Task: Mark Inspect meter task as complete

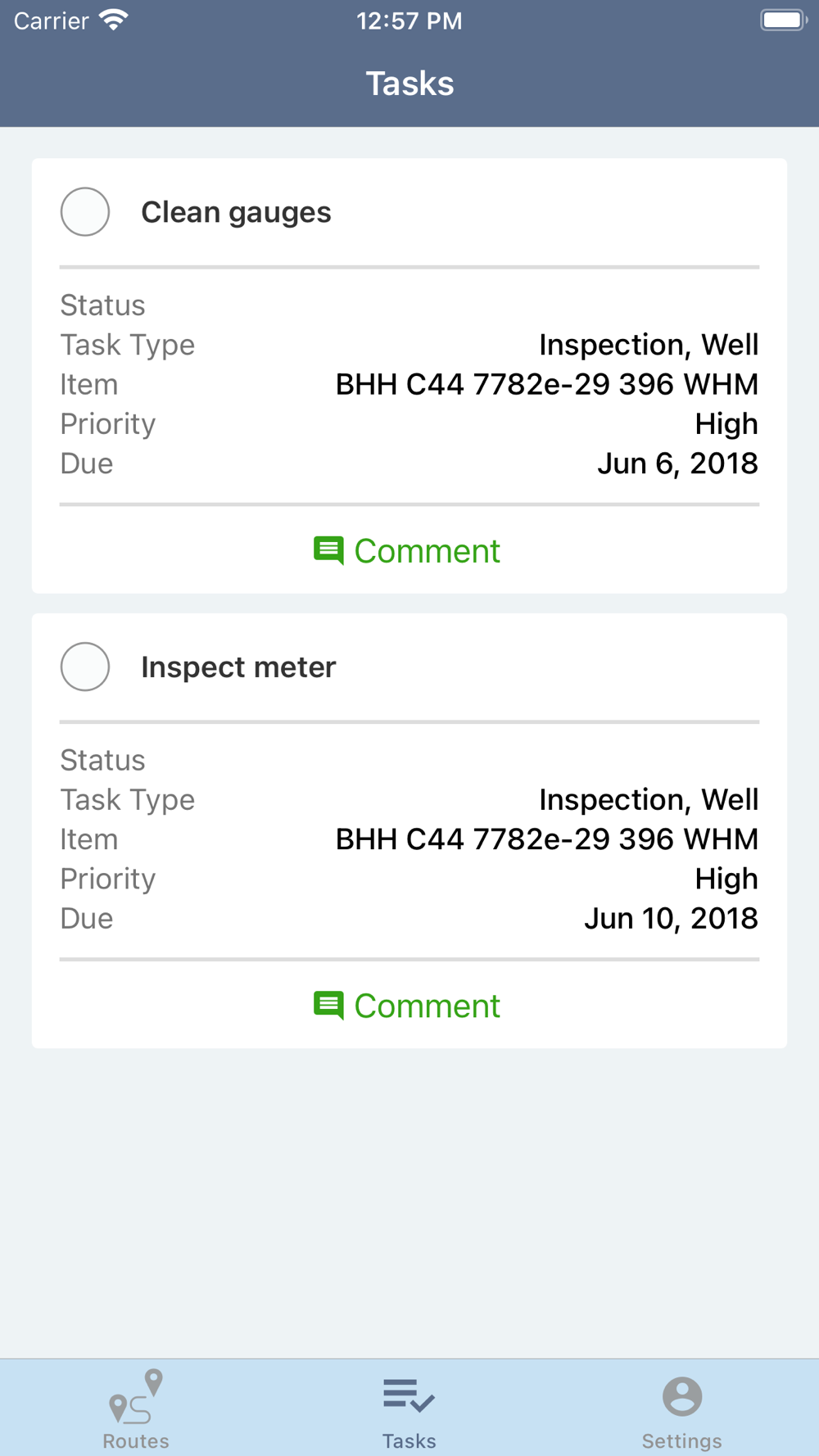Action: (x=85, y=667)
